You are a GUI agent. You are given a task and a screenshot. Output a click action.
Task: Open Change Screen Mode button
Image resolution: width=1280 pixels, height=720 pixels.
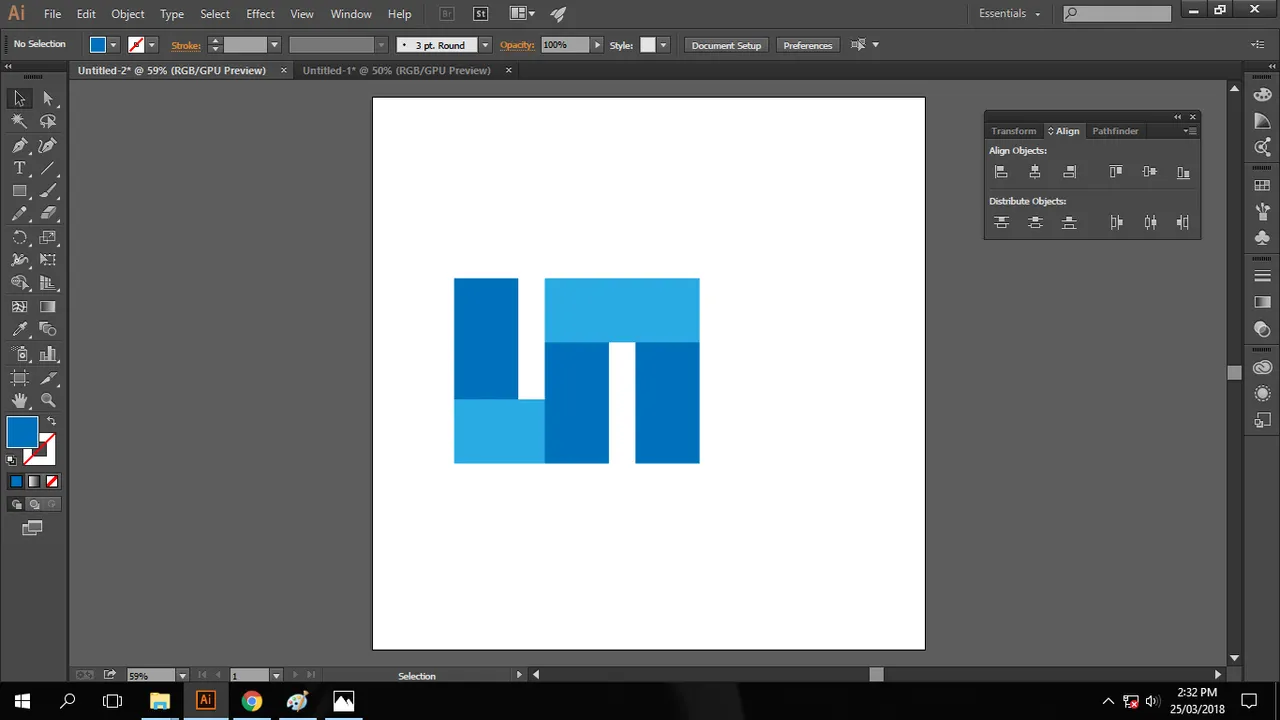coord(32,528)
